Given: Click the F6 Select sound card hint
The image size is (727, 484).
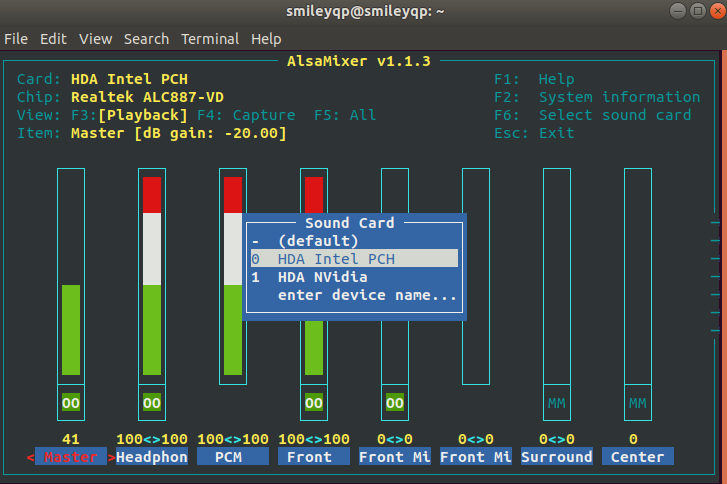Looking at the screenshot, I should pos(593,115).
